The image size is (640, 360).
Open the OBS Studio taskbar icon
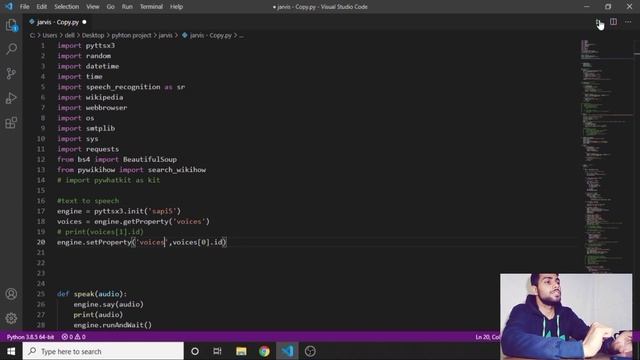click(x=310, y=351)
